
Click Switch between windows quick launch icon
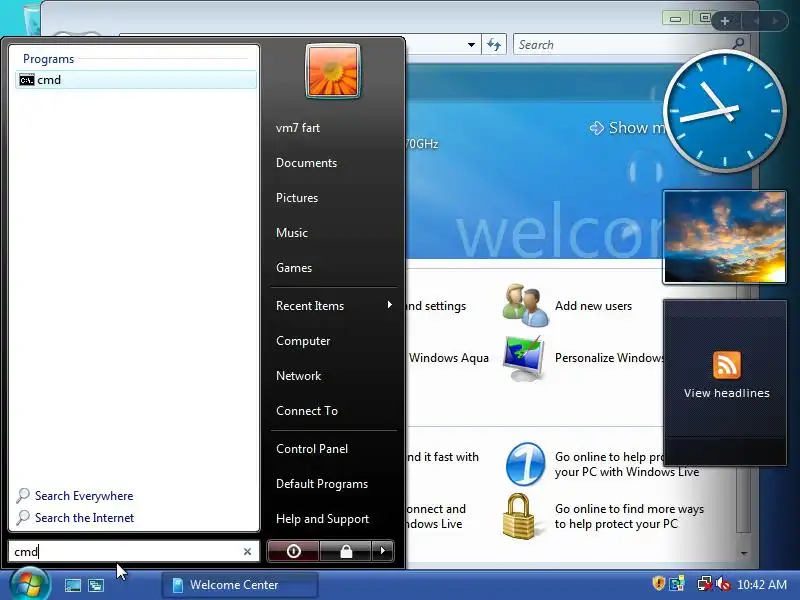pyautogui.click(x=96, y=585)
